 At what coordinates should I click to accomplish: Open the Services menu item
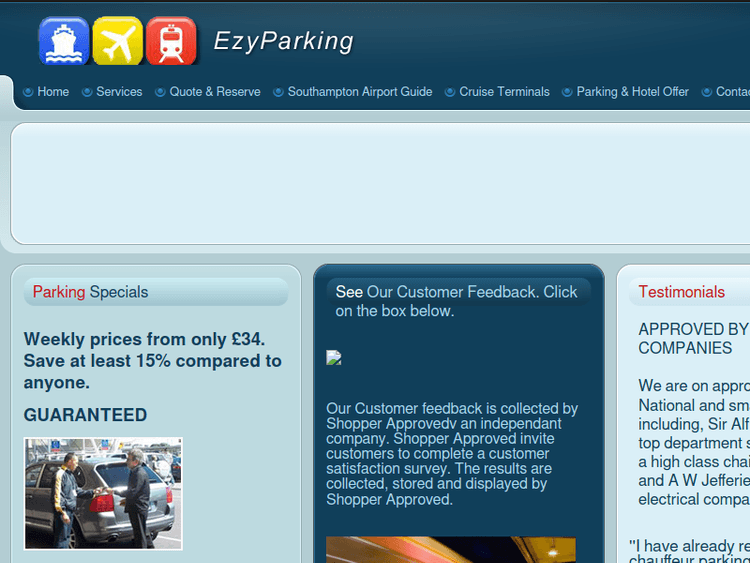(119, 91)
